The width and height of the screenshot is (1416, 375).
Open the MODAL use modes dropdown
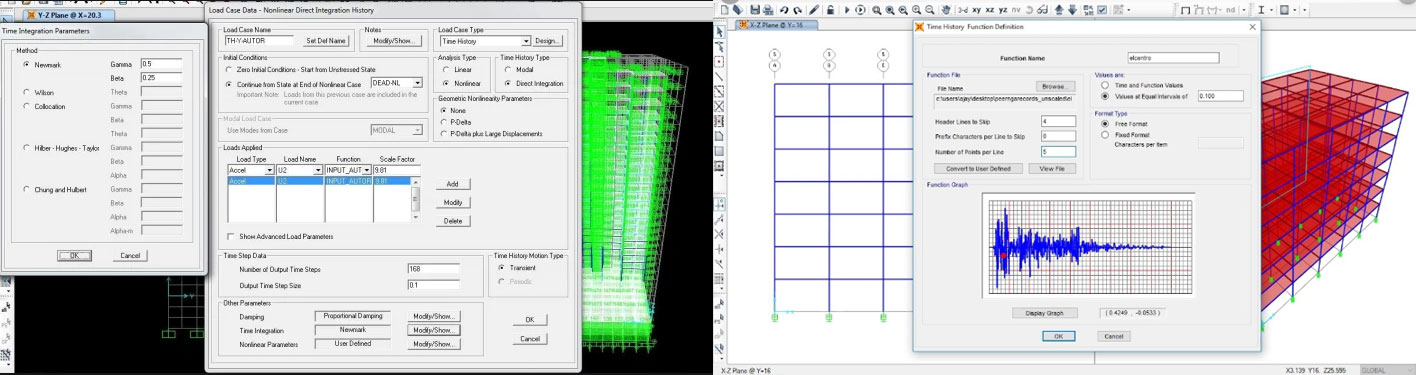coord(417,130)
